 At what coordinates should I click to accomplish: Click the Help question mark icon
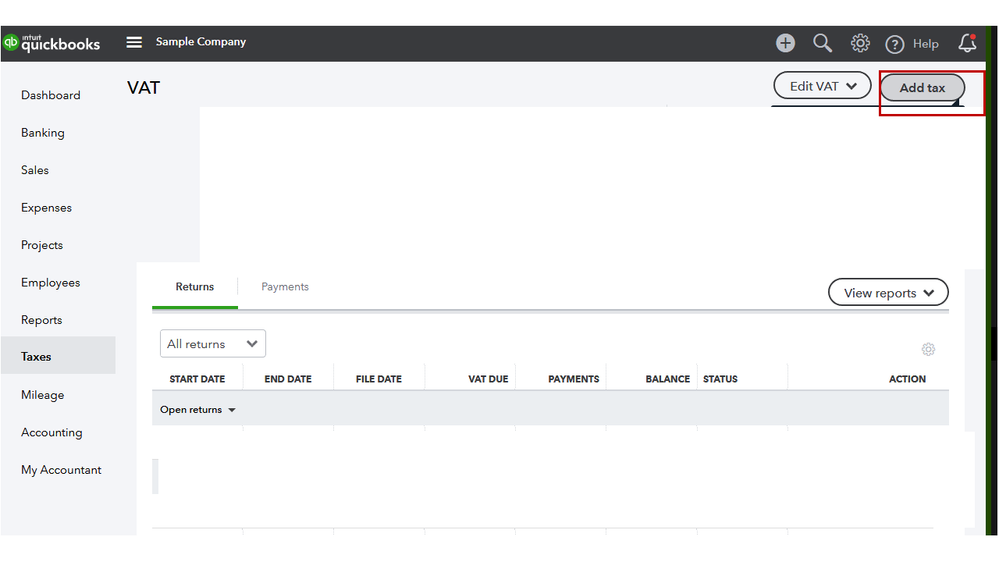(895, 44)
